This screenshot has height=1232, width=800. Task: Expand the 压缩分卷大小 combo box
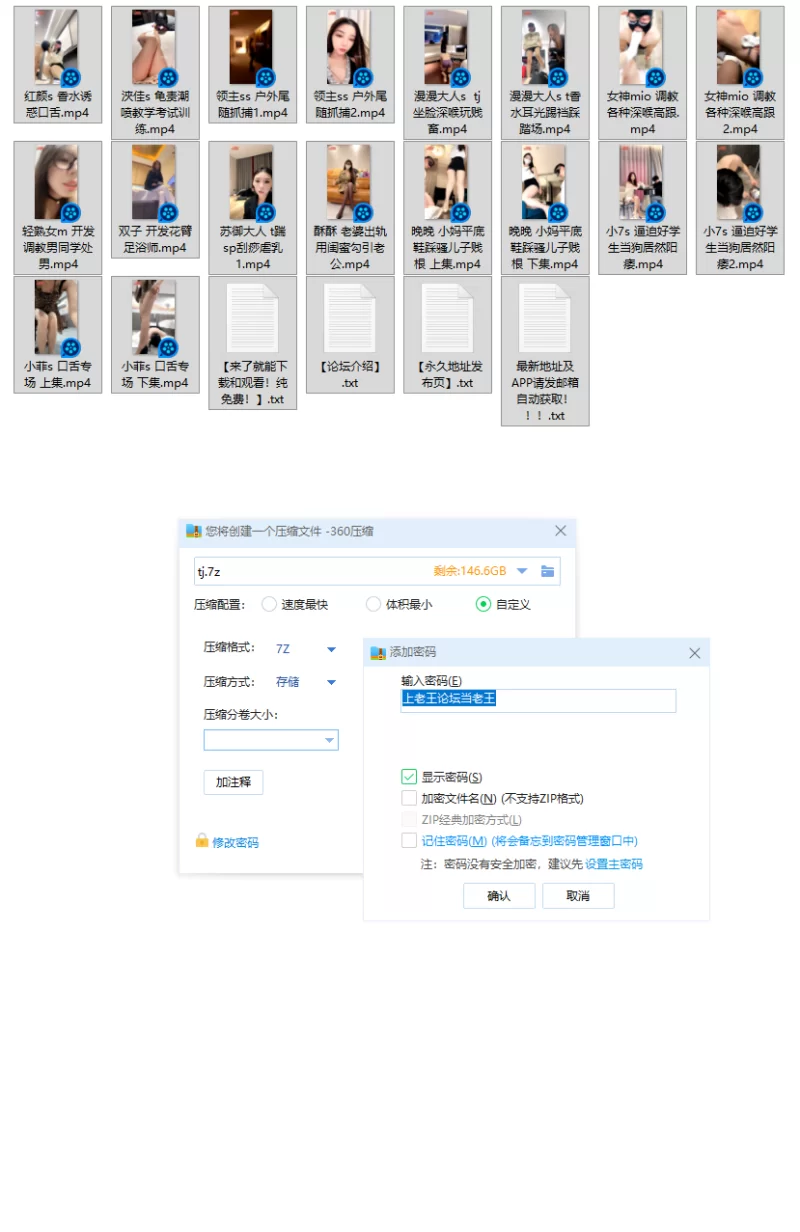(x=271, y=740)
